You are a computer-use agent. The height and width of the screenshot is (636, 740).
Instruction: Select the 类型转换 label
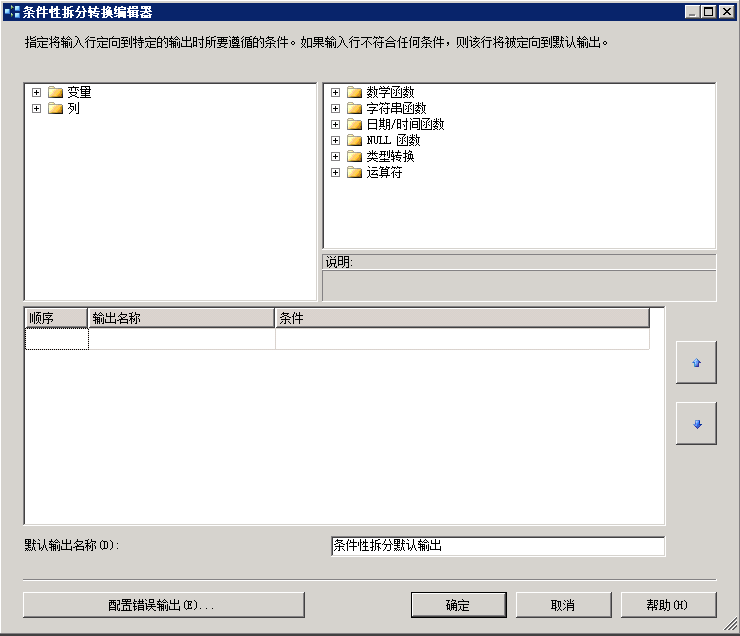(x=390, y=157)
